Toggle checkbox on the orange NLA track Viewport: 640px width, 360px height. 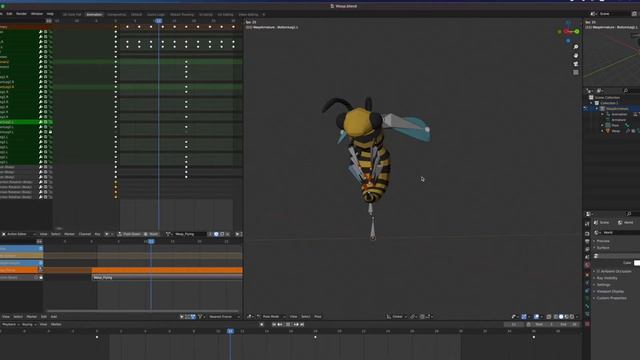(40, 270)
